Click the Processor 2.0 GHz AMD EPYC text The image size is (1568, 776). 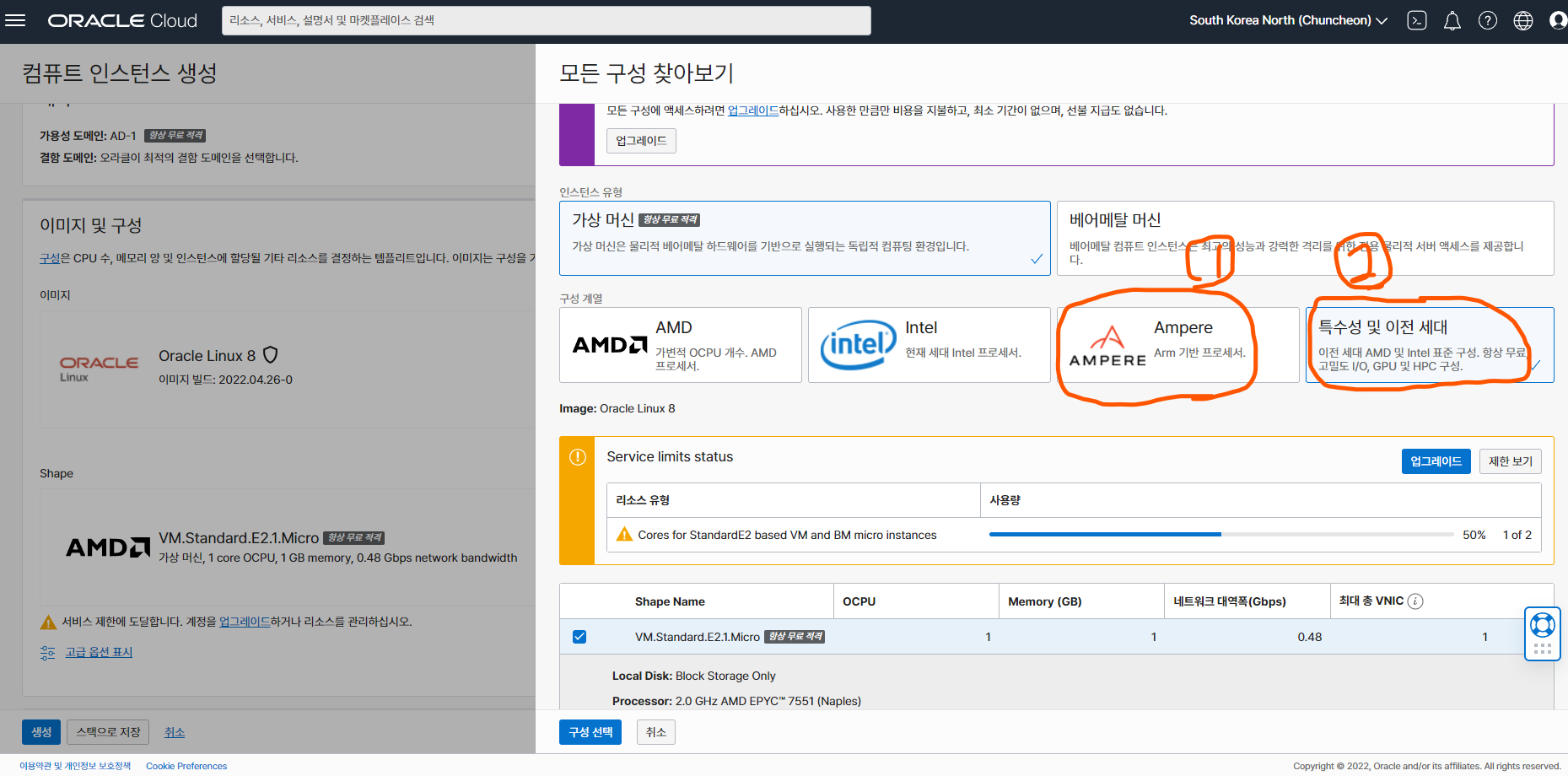(x=736, y=701)
